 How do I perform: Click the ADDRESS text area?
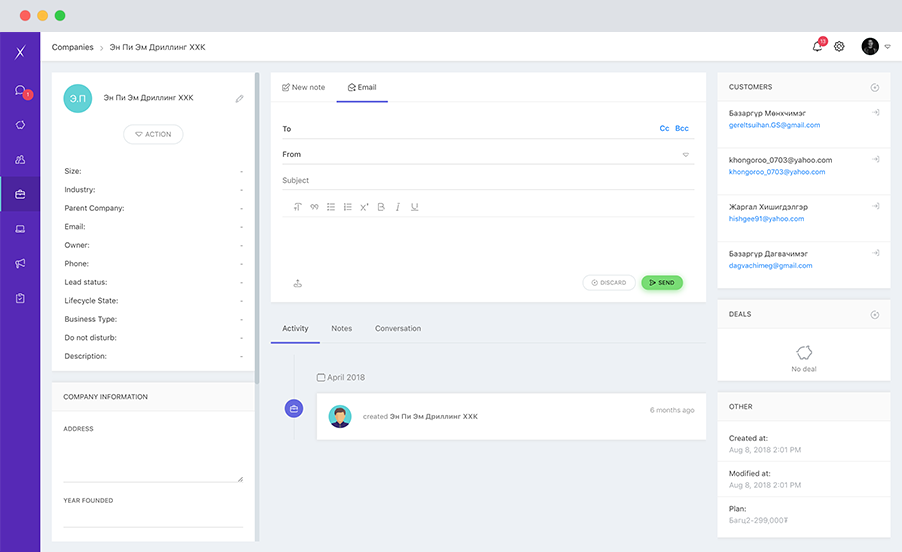coord(153,459)
